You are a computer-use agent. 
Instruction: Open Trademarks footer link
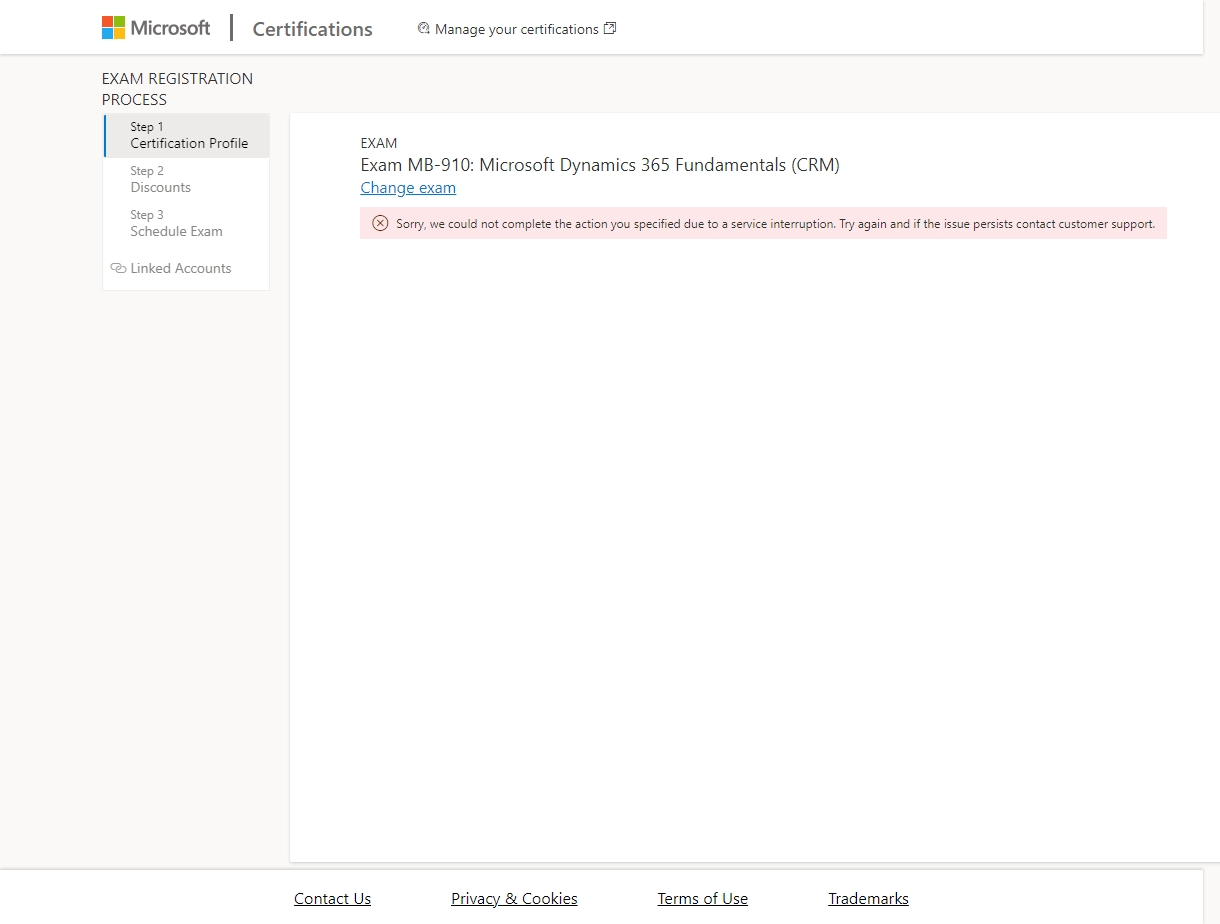pyautogui.click(x=868, y=898)
